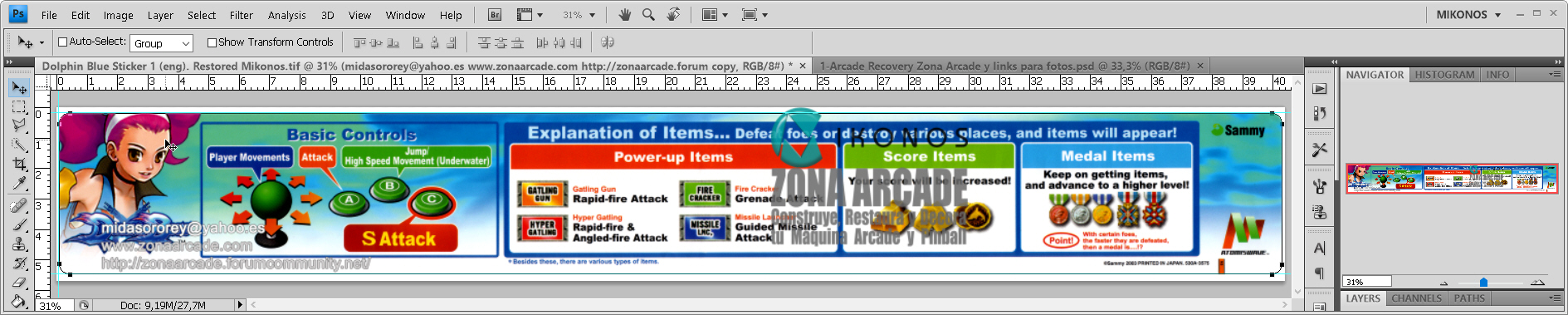Open the Analysis menu
The image size is (1568, 315).
pyautogui.click(x=286, y=15)
